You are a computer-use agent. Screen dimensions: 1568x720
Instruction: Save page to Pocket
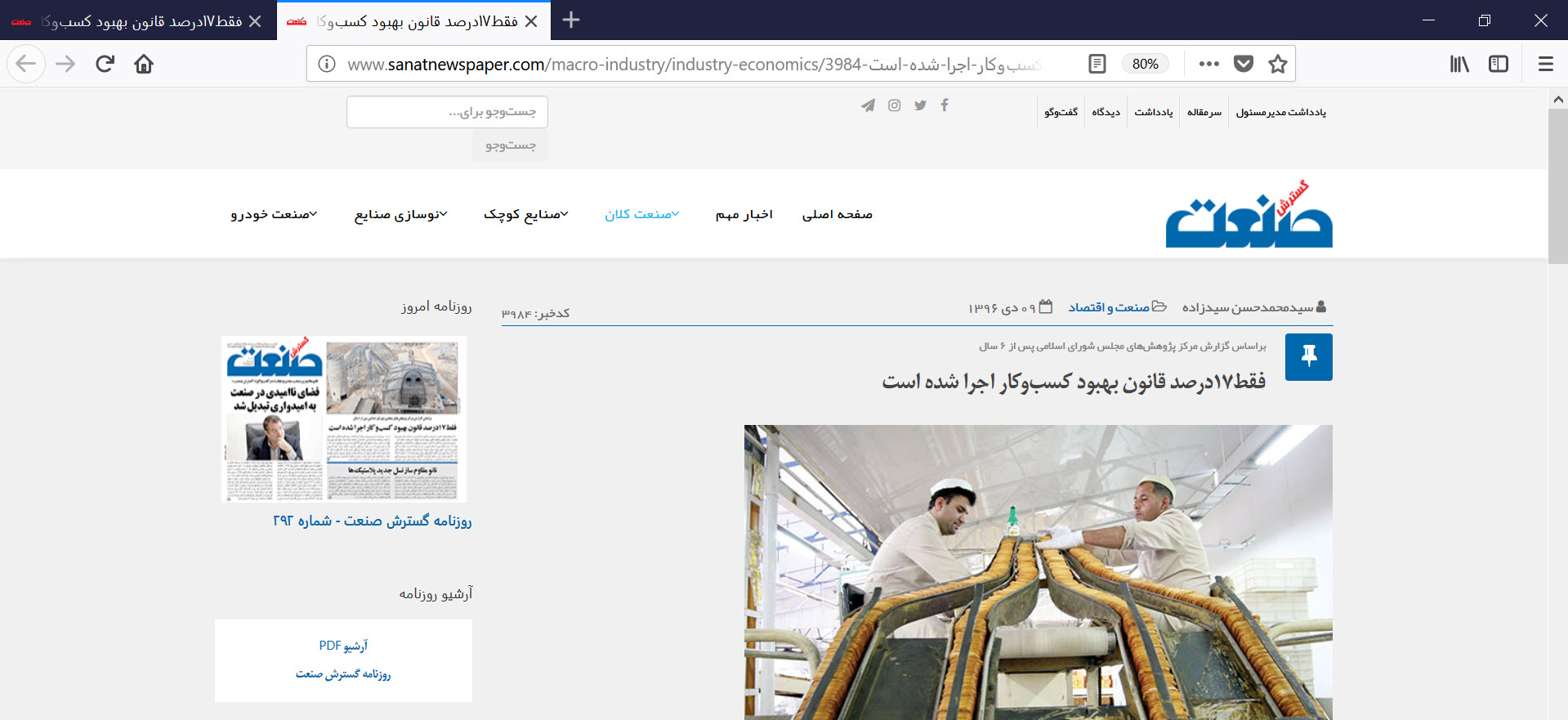click(1243, 64)
